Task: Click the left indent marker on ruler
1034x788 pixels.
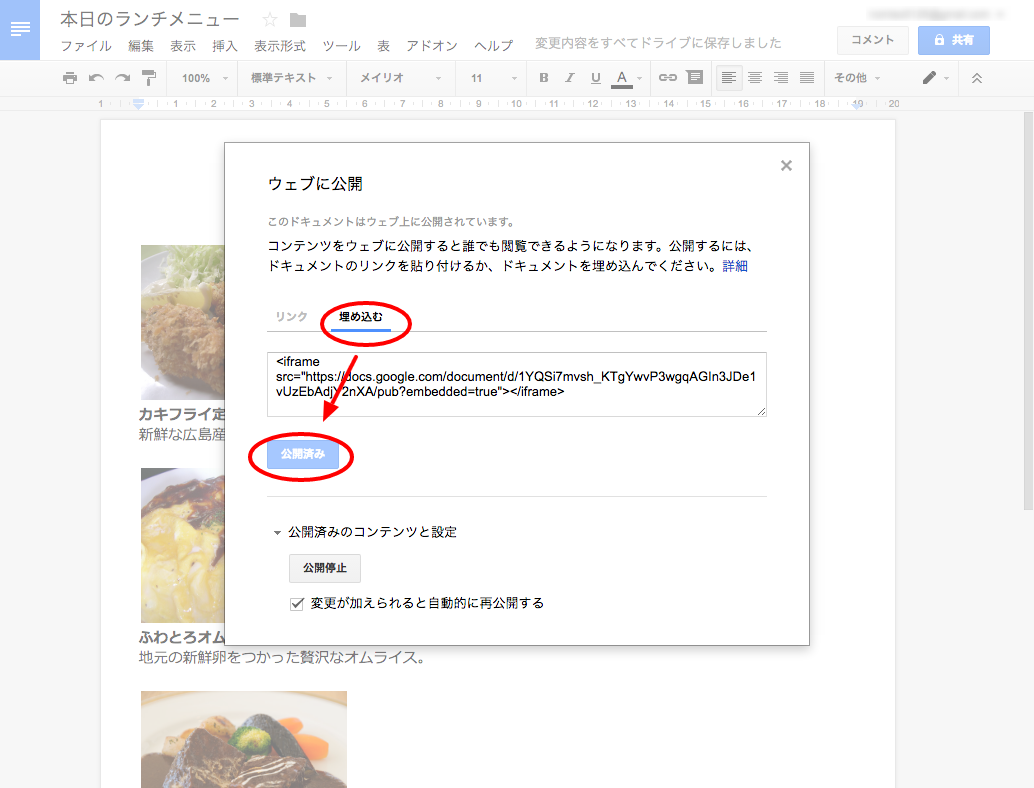Action: click(138, 104)
